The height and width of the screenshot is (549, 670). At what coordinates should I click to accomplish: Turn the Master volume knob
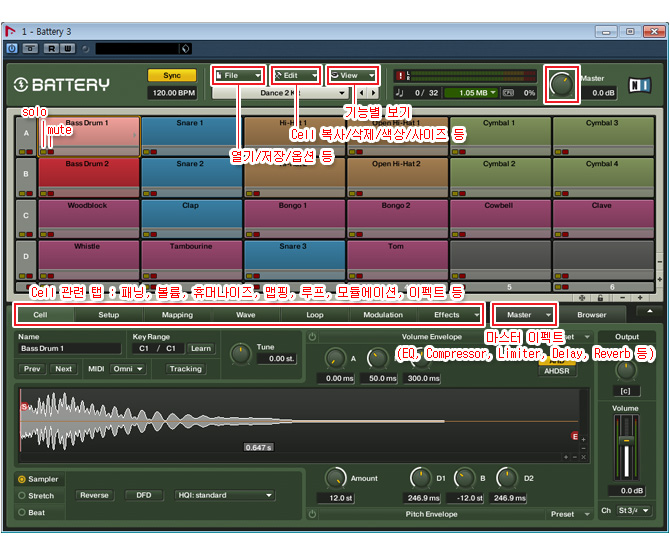coord(561,84)
